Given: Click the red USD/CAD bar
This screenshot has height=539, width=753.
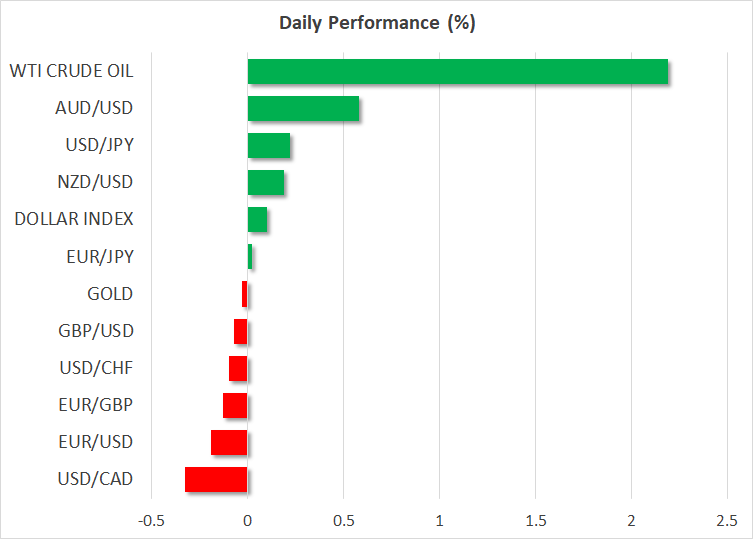Looking at the screenshot, I should coord(216,479).
